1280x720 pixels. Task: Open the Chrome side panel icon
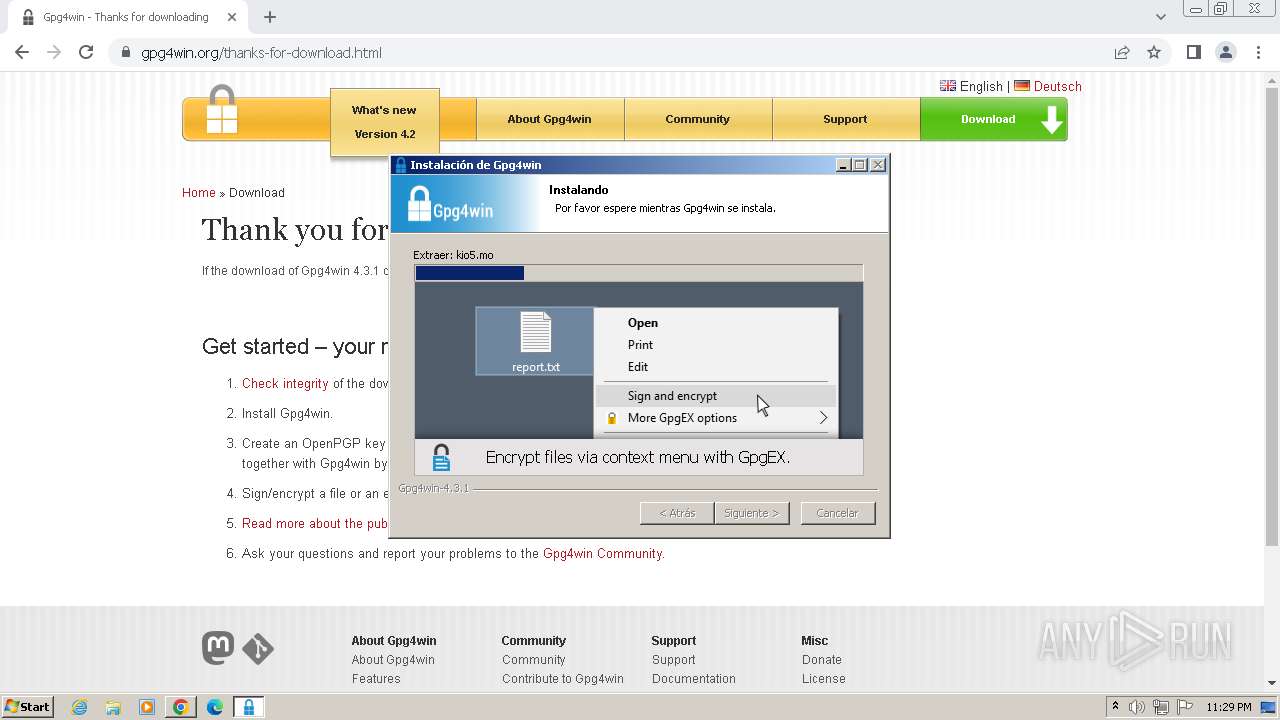click(x=1193, y=53)
